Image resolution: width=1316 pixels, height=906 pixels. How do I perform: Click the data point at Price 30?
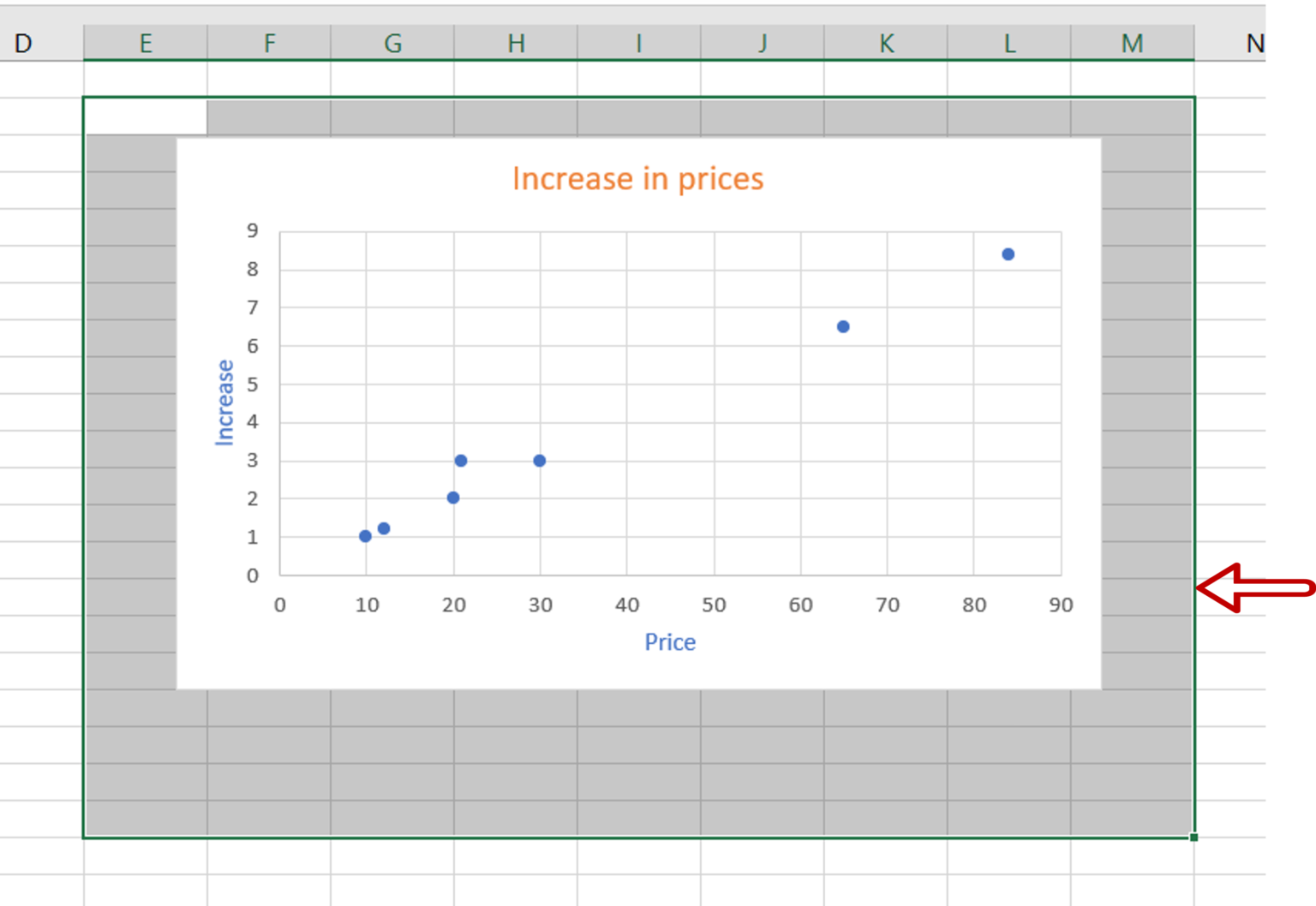pyautogui.click(x=538, y=460)
